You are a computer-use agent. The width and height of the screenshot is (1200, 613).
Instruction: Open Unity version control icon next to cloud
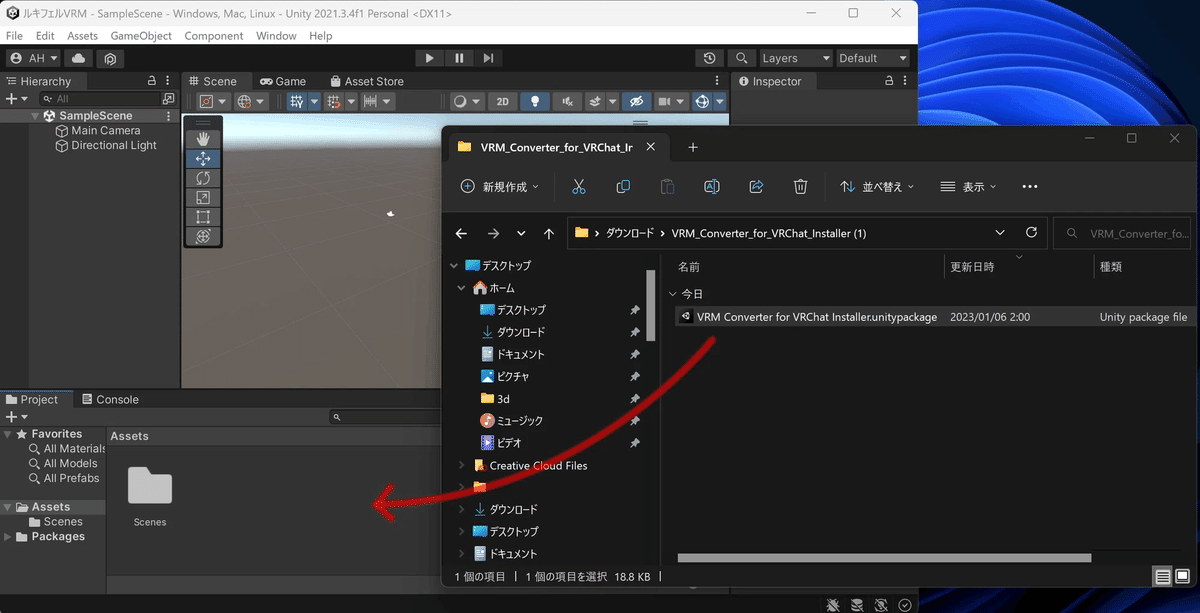pos(110,58)
